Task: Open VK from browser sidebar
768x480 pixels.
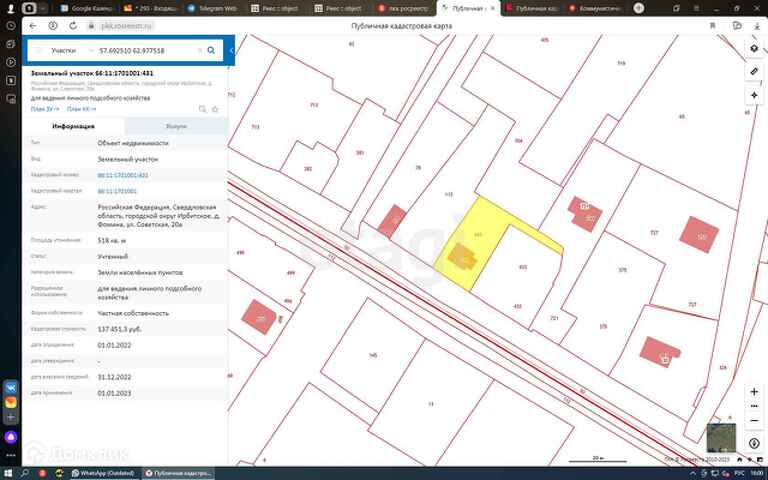Action: click(10, 387)
